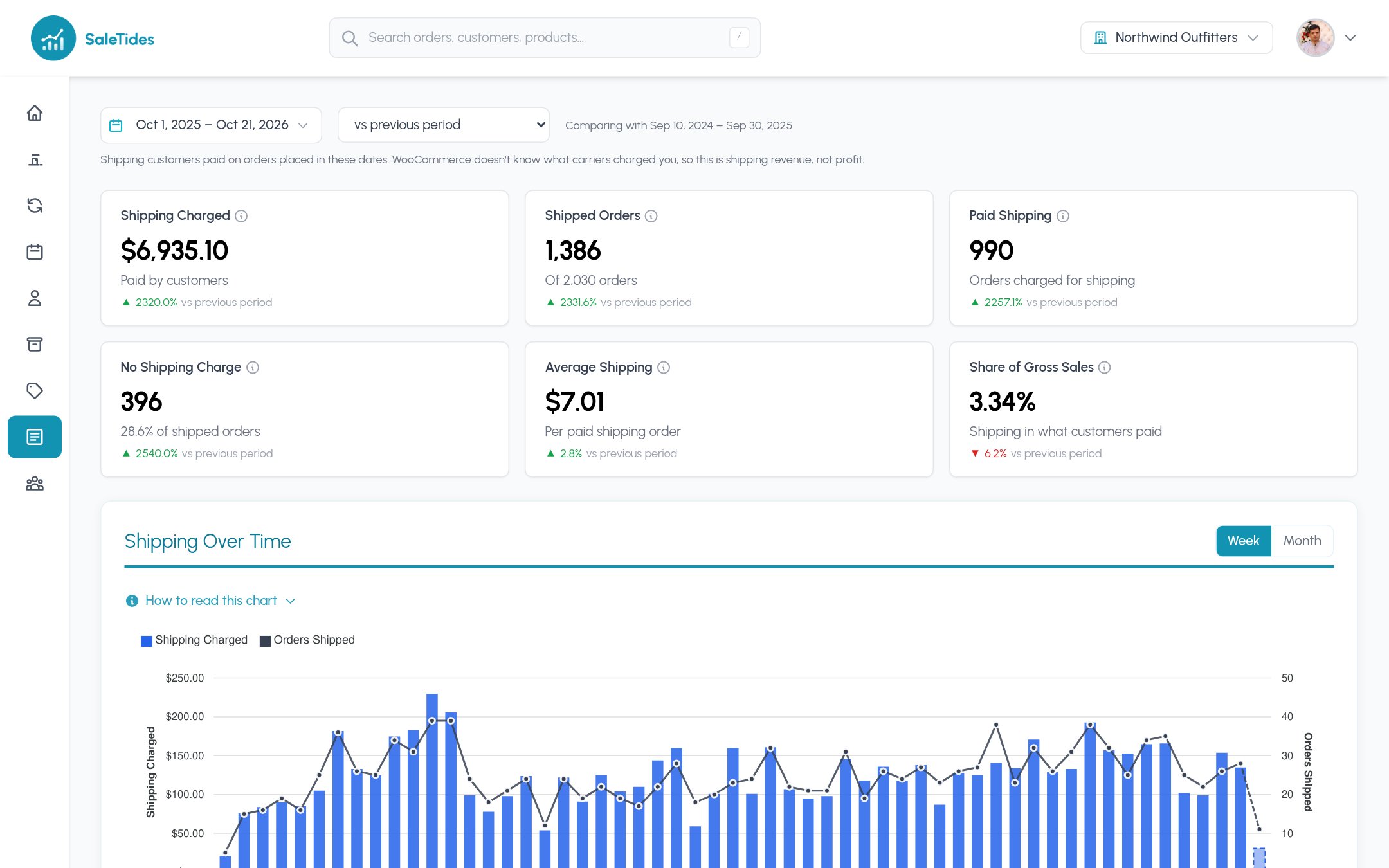Open the archive box sidebar icon
The height and width of the screenshot is (868, 1389).
click(x=35, y=345)
